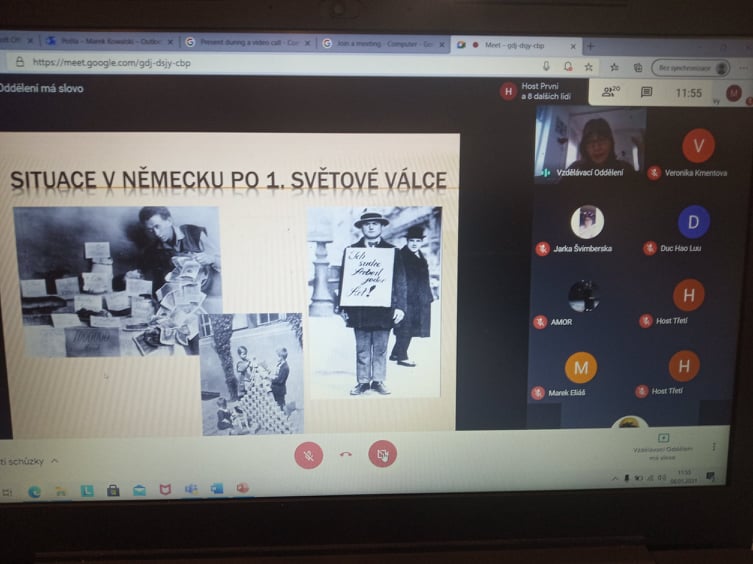Open Task View icon in the taskbar
The image size is (753, 564).
[7, 492]
